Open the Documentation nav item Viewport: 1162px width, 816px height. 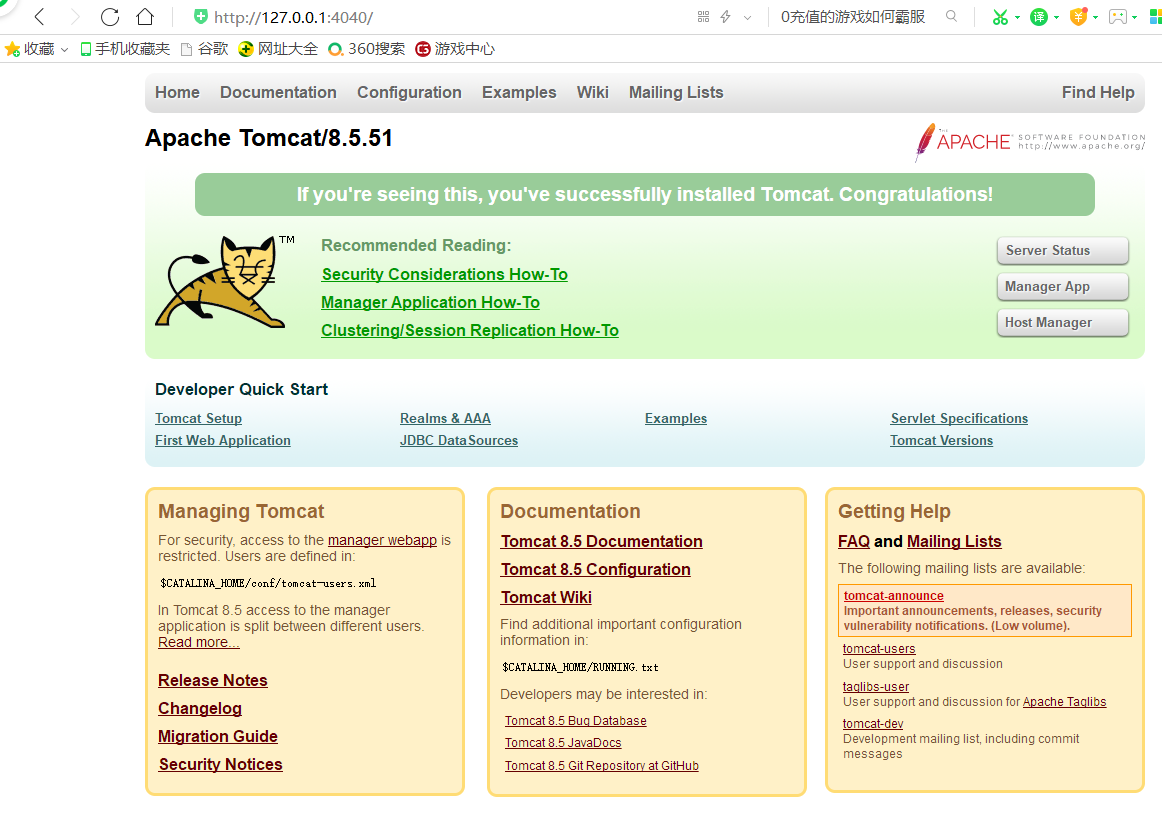pyautogui.click(x=278, y=93)
